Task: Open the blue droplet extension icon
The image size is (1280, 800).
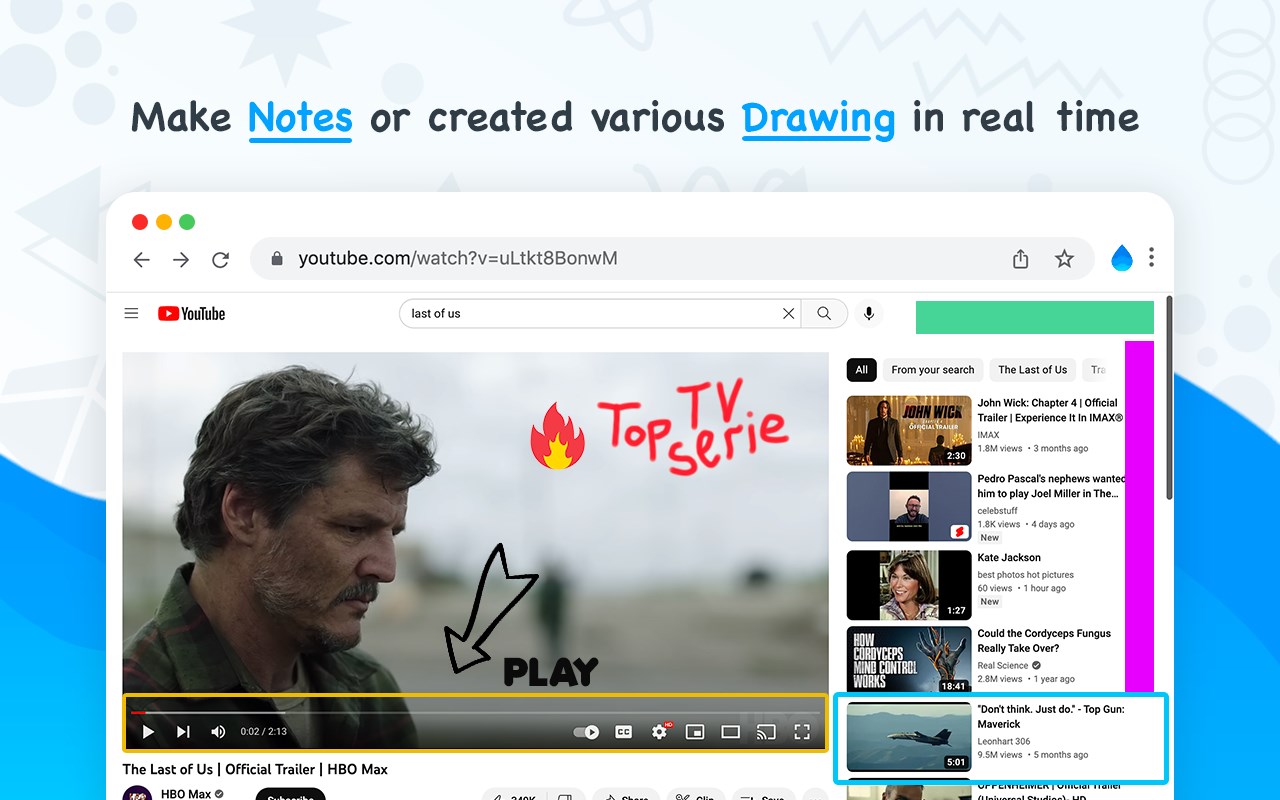Action: tap(1122, 258)
